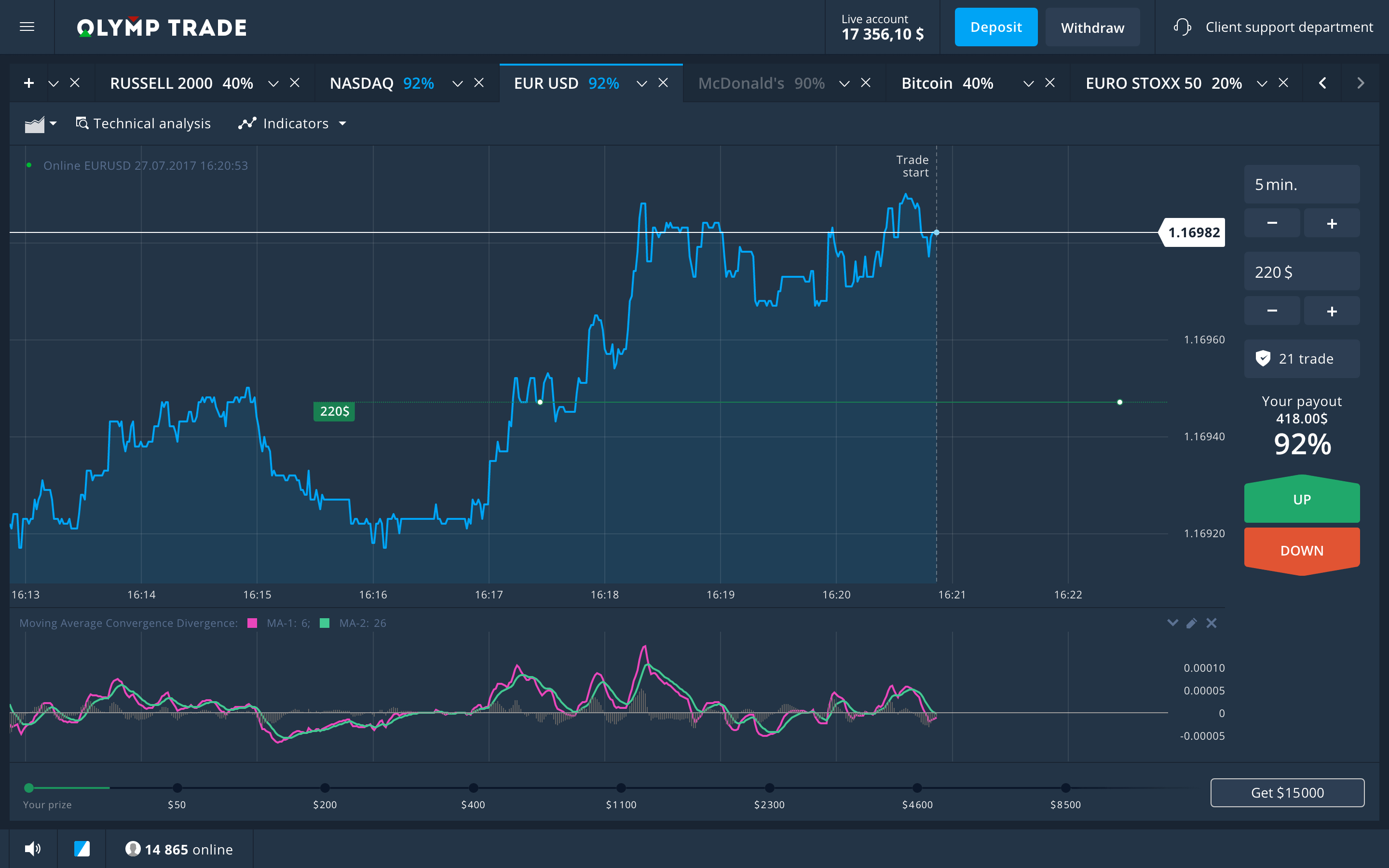This screenshot has width=1389, height=868.
Task: Edit the MACD indicator settings
Action: tap(1192, 623)
